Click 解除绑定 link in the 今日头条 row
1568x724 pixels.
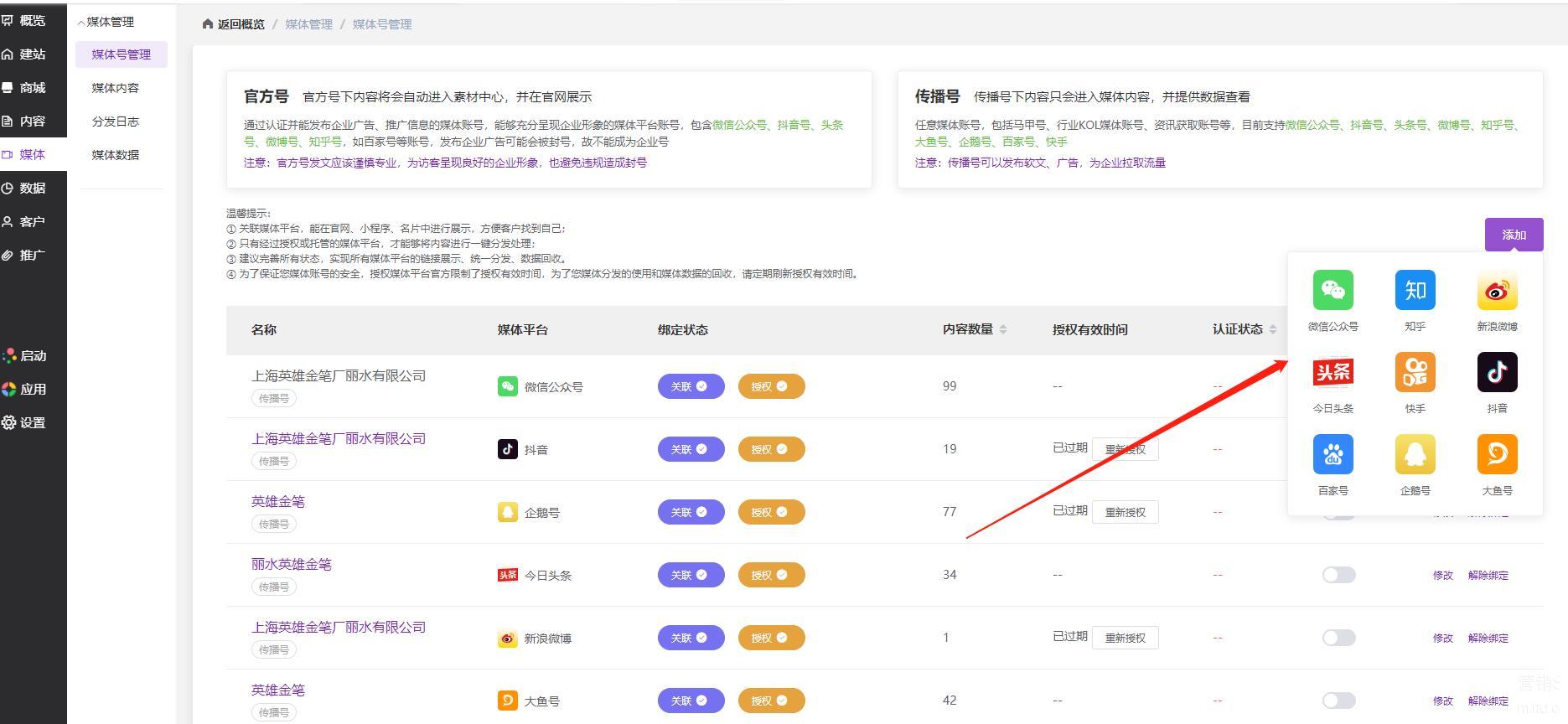[x=1488, y=576]
